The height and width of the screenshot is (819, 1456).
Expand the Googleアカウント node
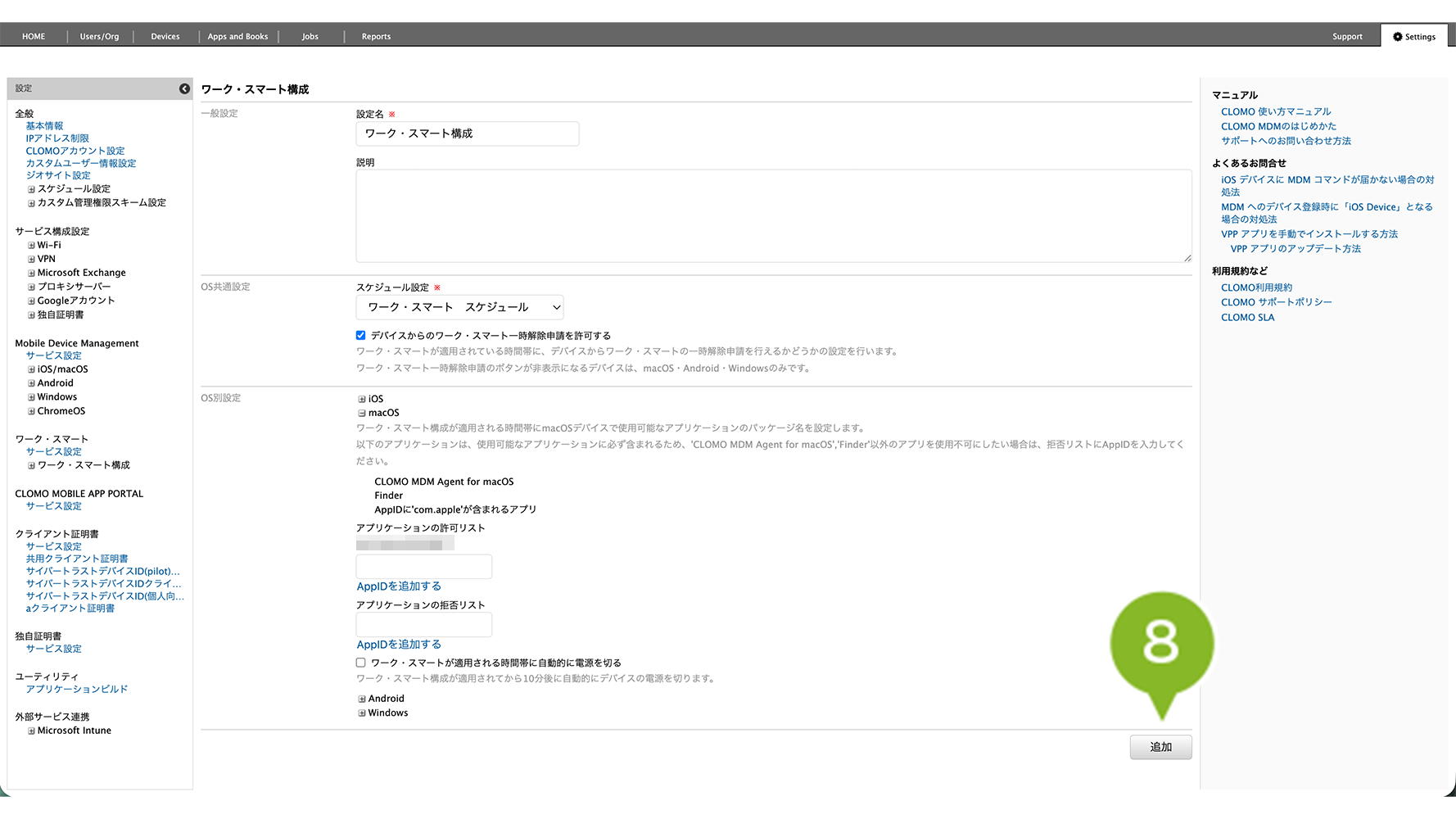point(31,301)
